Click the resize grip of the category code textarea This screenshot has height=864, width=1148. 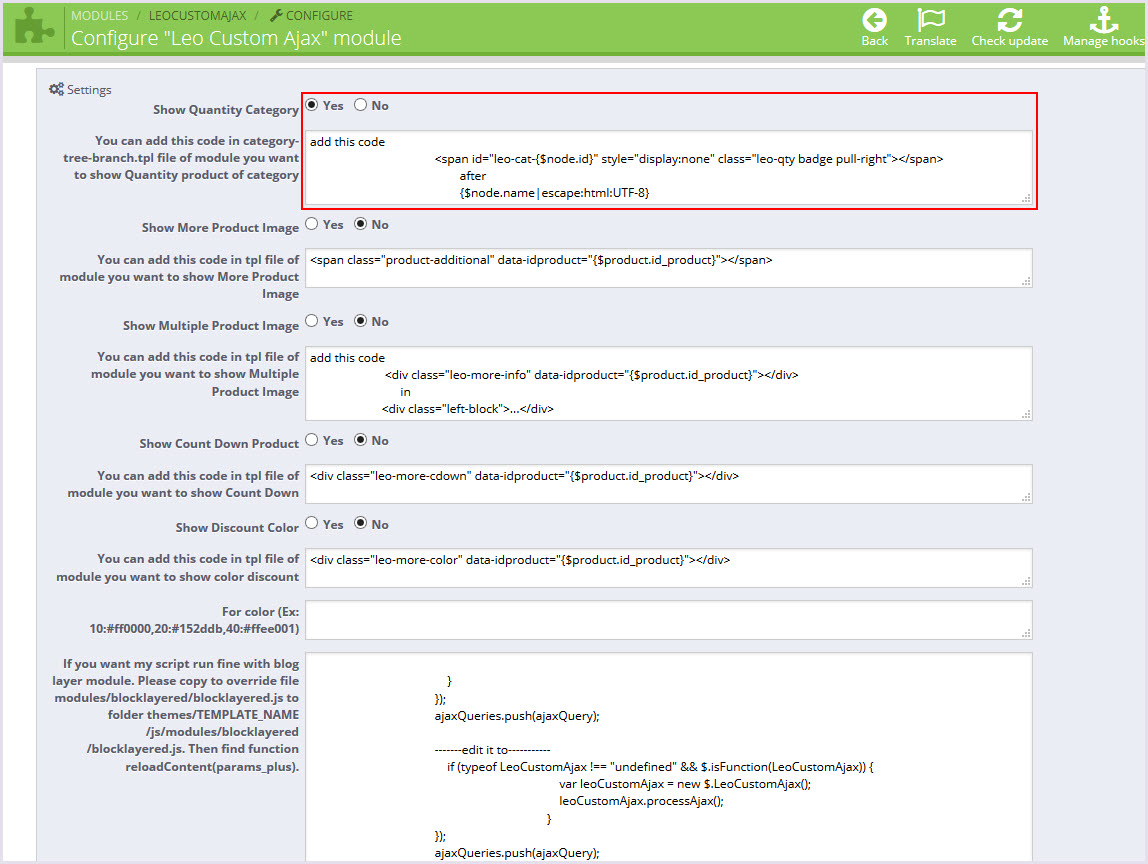pos(1026,198)
